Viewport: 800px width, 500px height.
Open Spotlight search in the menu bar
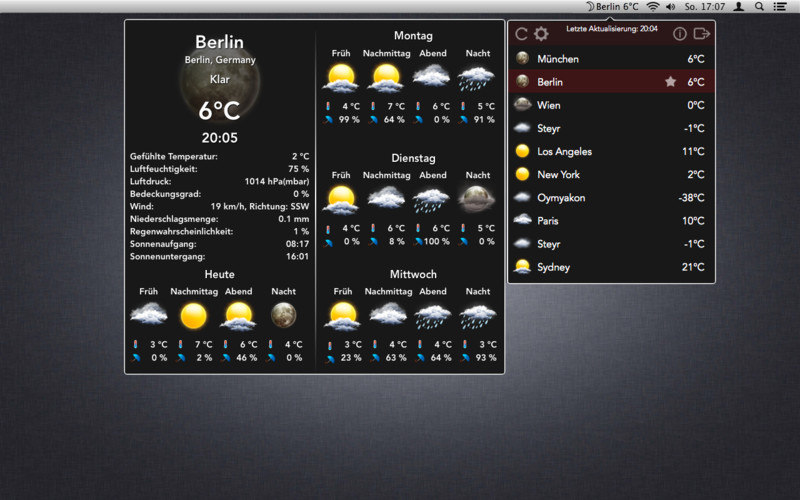pos(760,7)
